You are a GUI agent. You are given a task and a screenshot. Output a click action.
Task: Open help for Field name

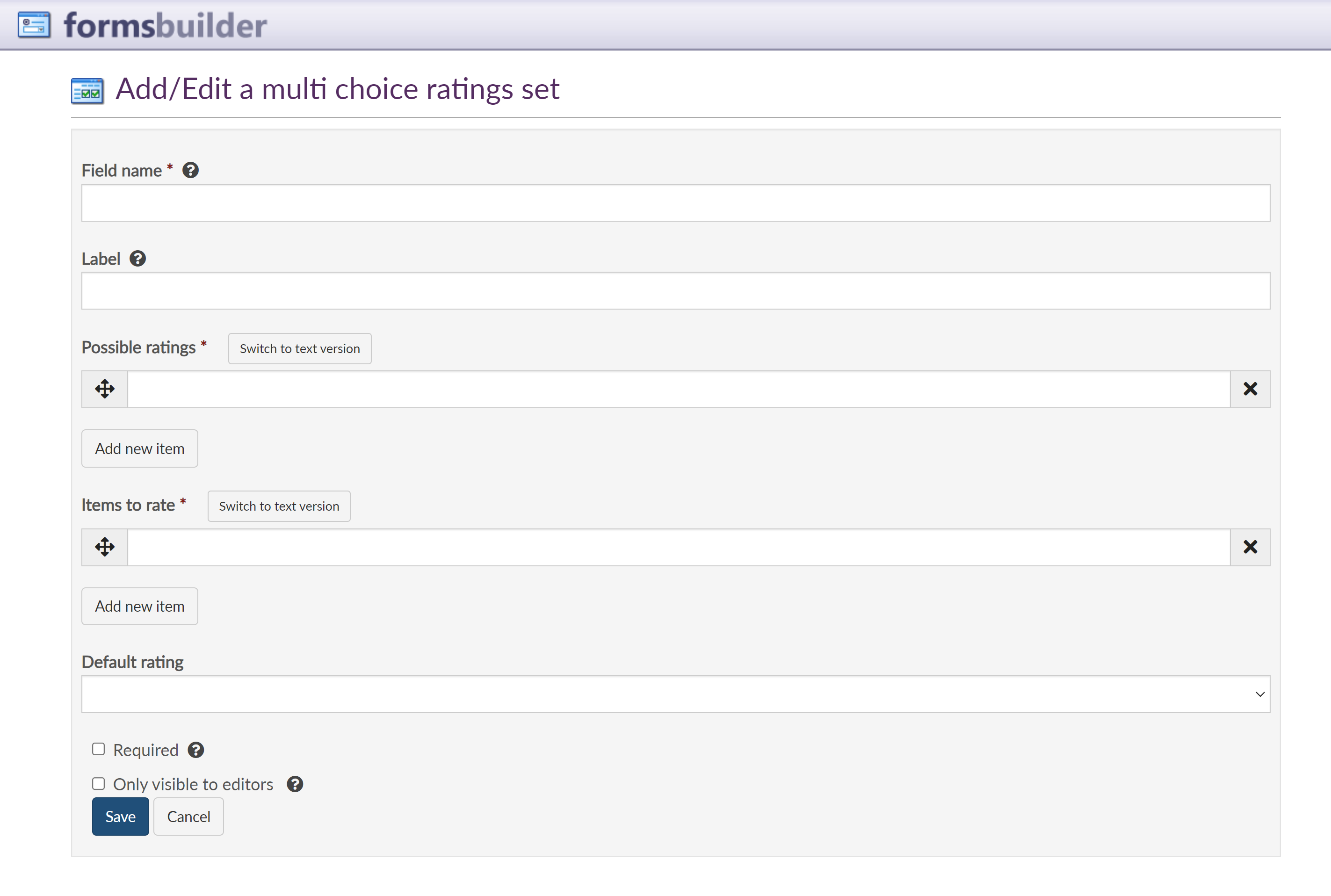190,170
